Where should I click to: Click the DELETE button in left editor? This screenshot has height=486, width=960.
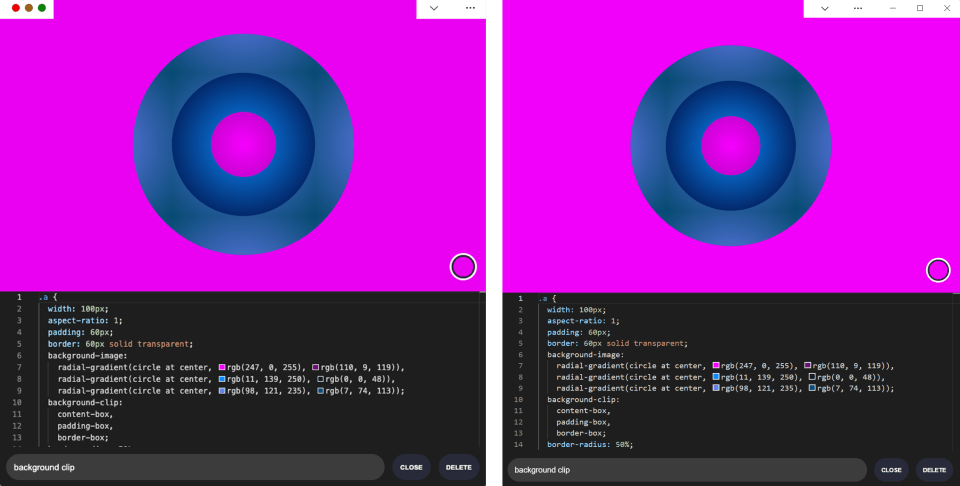coord(458,467)
